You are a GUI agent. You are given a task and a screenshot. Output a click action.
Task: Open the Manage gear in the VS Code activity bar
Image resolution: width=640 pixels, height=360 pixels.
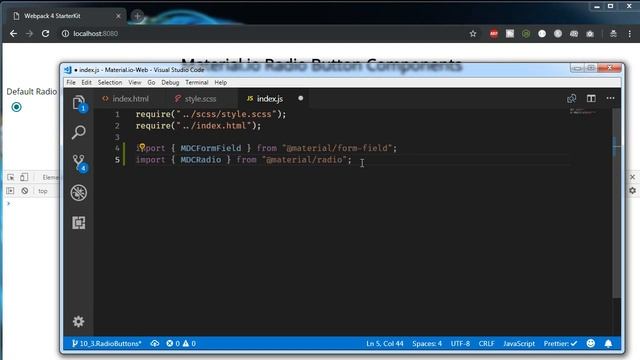[x=78, y=322]
